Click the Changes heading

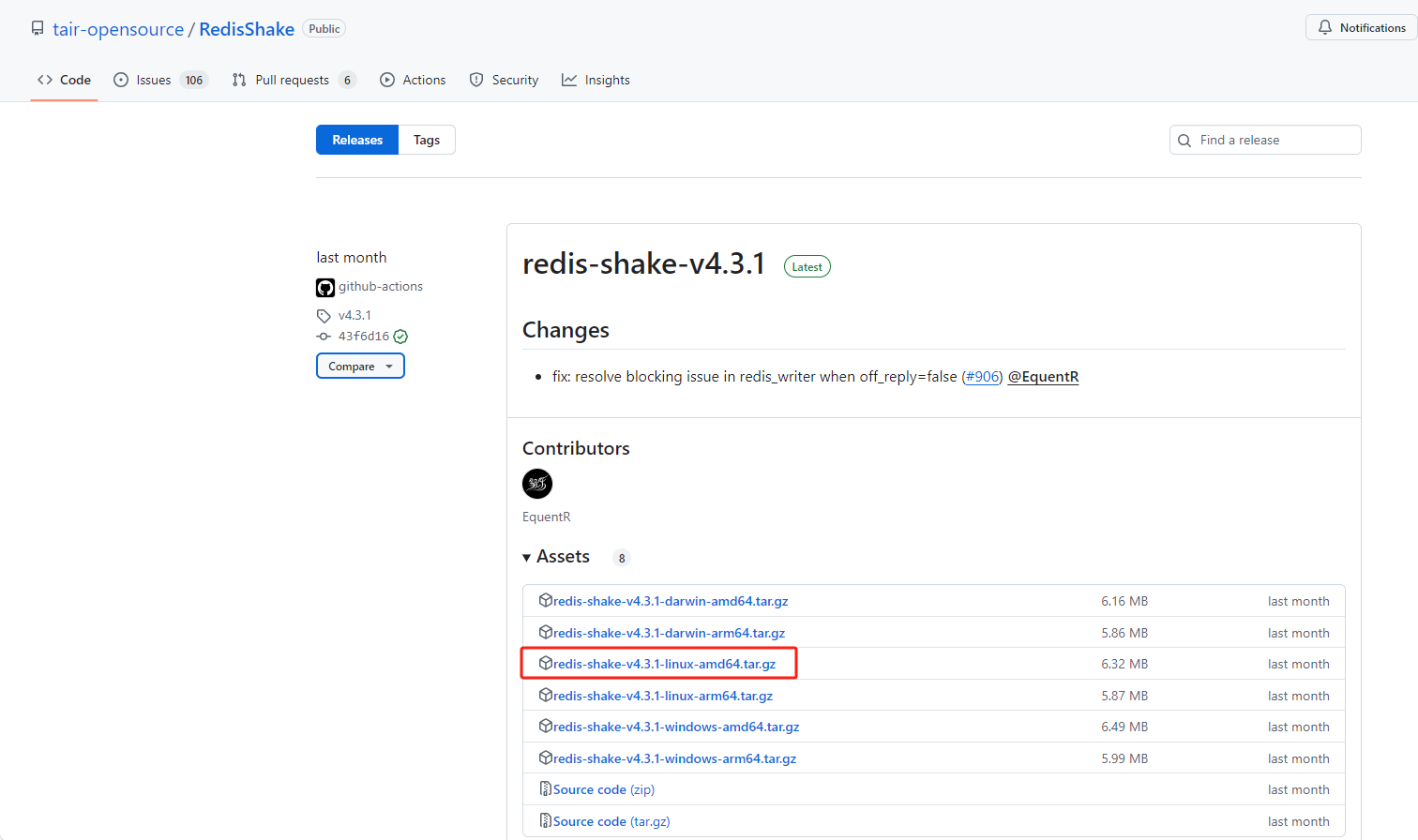pyautogui.click(x=566, y=330)
